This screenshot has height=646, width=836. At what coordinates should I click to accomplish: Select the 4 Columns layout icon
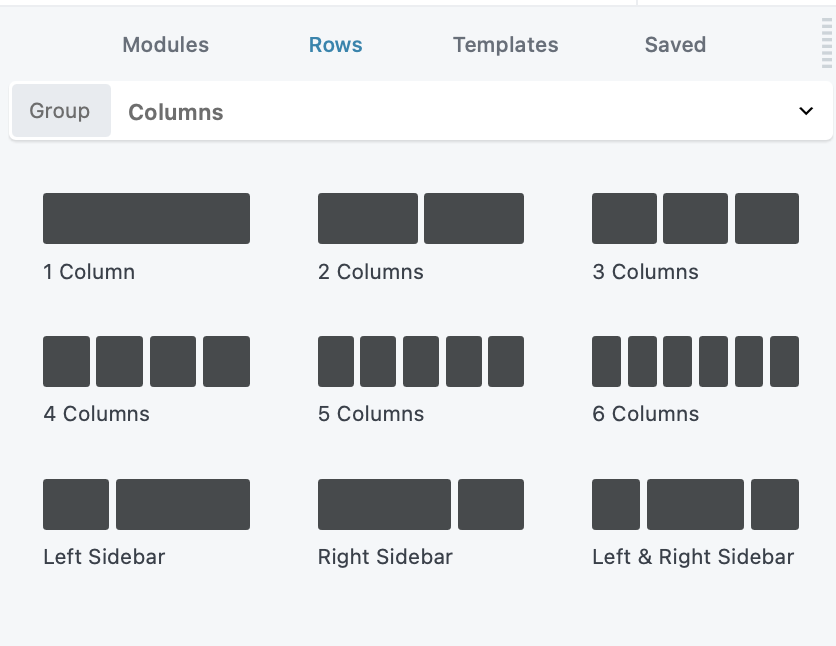[146, 361]
